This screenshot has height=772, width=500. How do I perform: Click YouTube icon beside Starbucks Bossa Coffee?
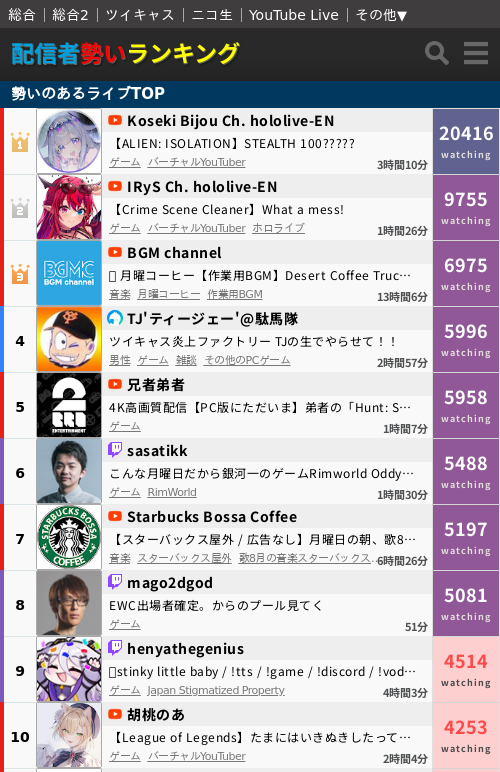pyautogui.click(x=115, y=516)
